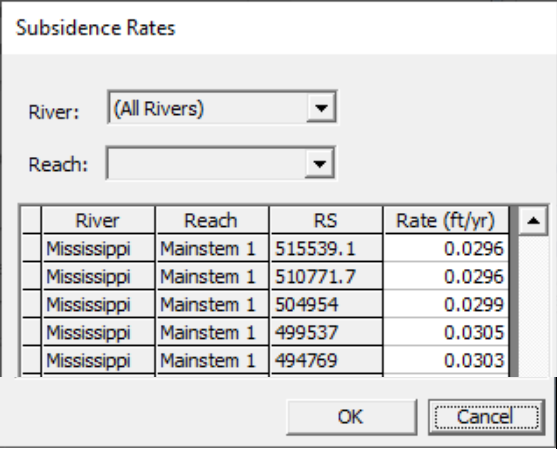Screen dimensions: 557x449
Task: Open the Reach dropdown arrow
Action: point(319,163)
